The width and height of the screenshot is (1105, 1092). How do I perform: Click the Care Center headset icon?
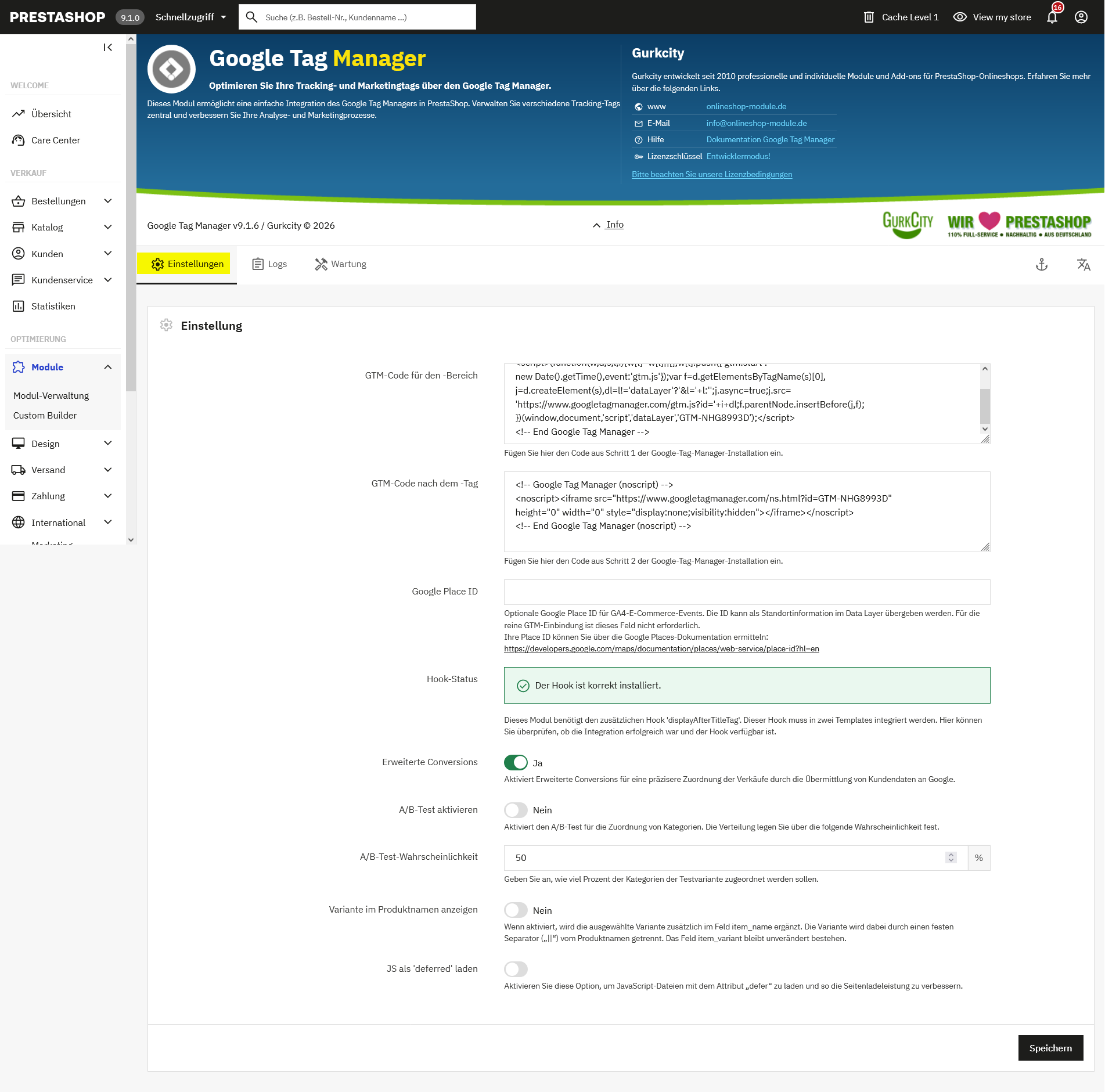(x=19, y=140)
